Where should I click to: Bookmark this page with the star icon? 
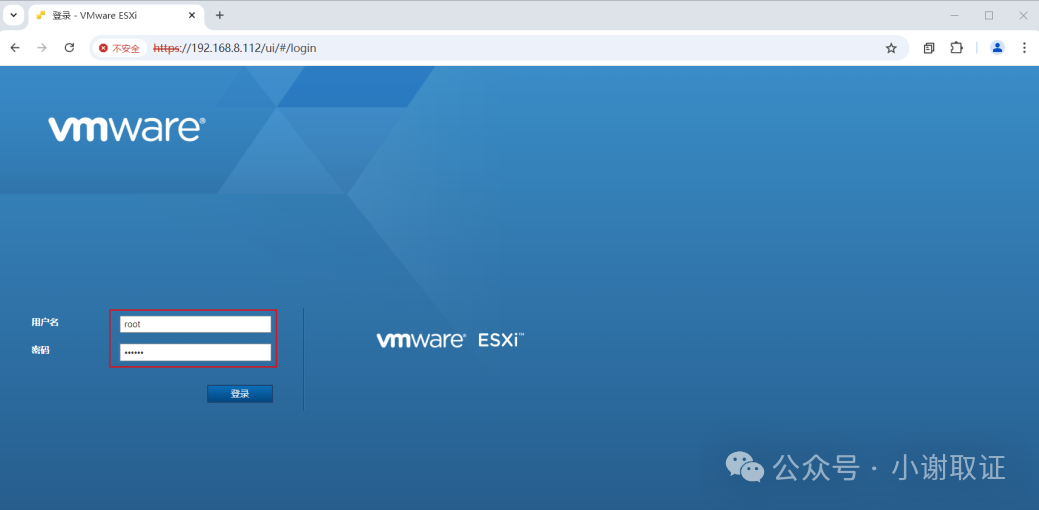891,48
